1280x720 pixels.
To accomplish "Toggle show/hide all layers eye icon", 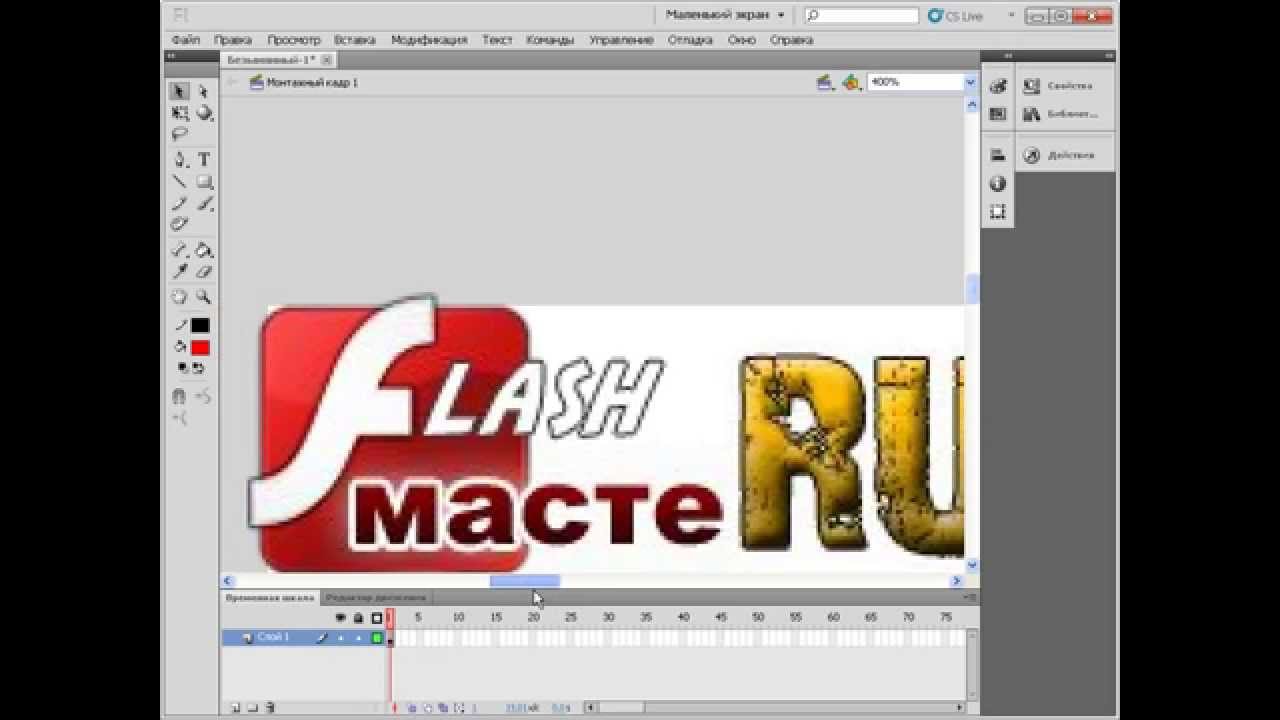I will (340, 618).
